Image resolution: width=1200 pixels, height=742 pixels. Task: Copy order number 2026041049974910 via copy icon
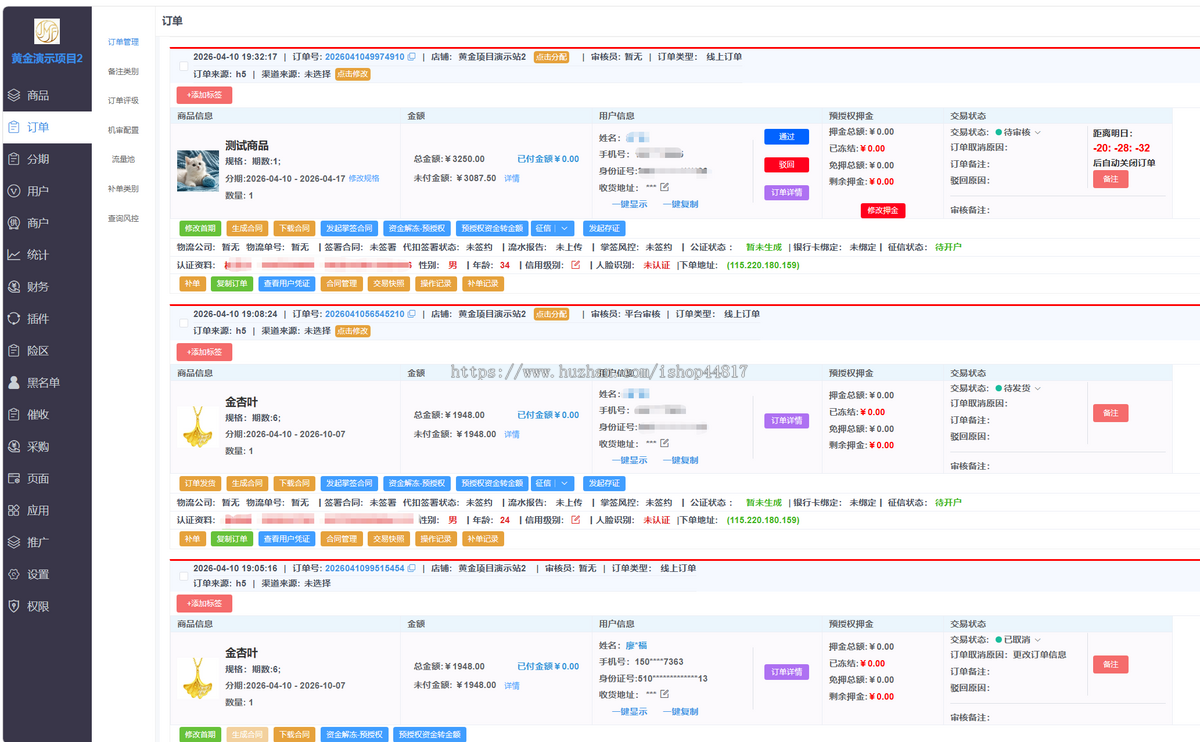tap(411, 57)
